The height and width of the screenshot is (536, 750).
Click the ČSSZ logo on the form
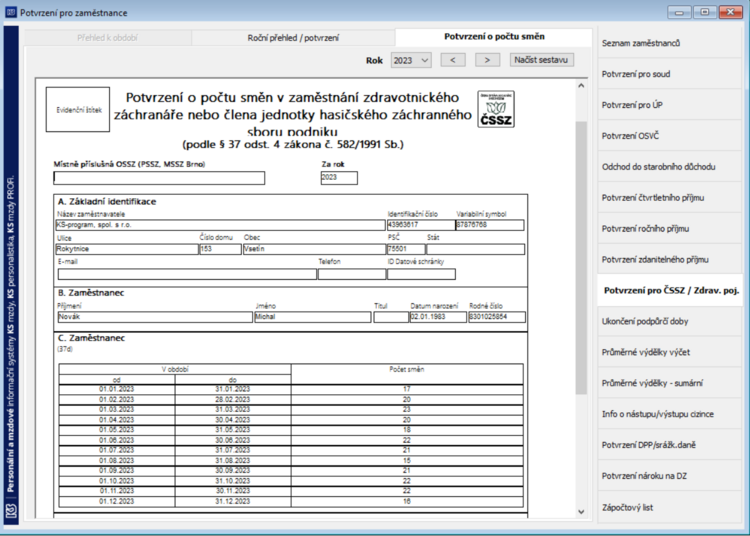[496, 109]
